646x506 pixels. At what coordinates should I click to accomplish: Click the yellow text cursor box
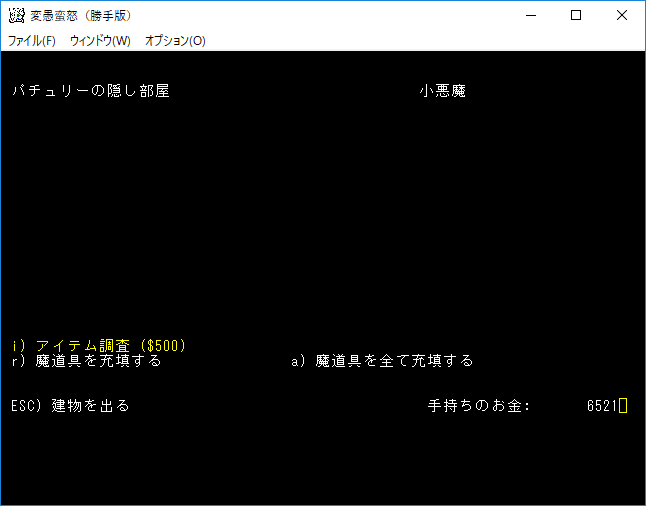(623, 406)
